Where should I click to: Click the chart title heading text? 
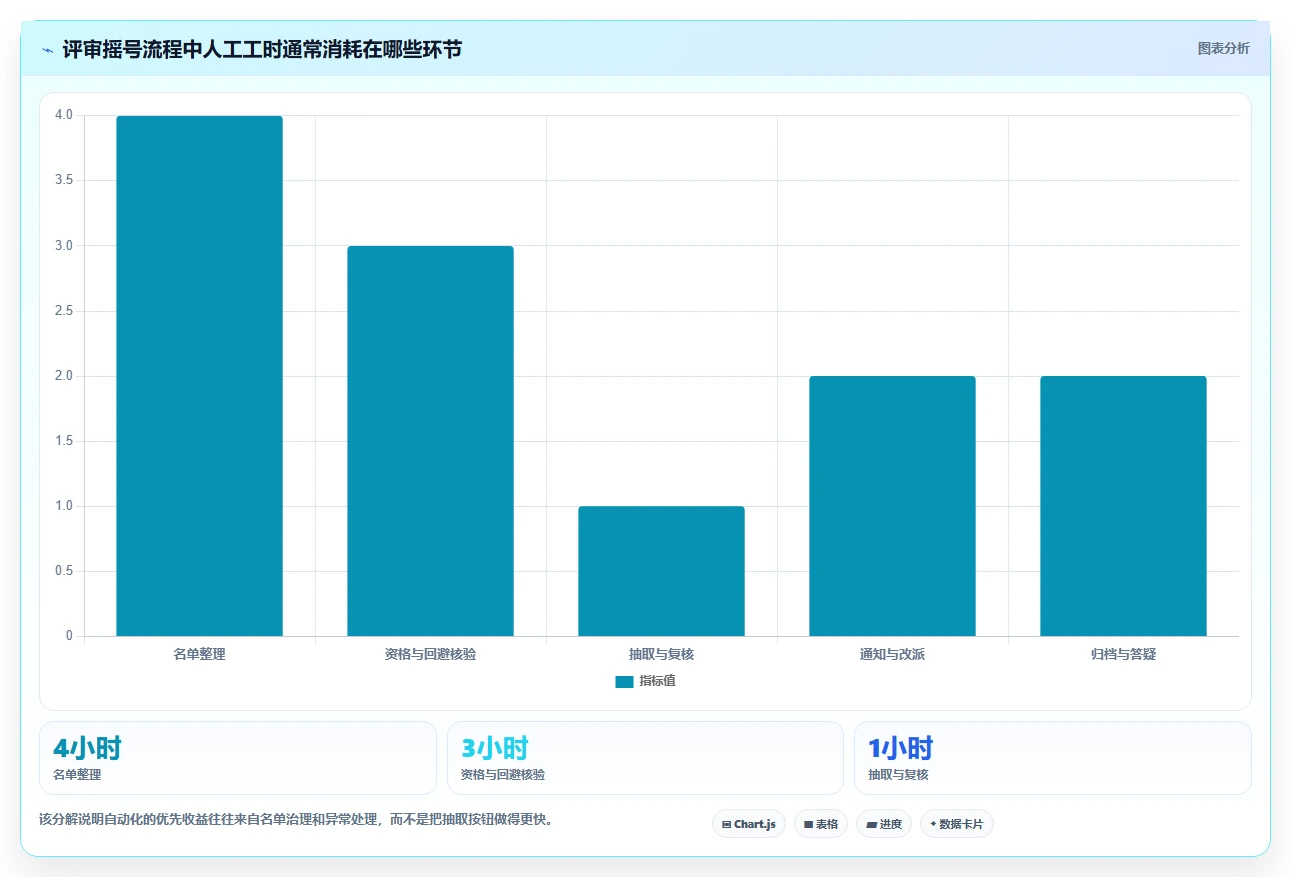point(262,49)
